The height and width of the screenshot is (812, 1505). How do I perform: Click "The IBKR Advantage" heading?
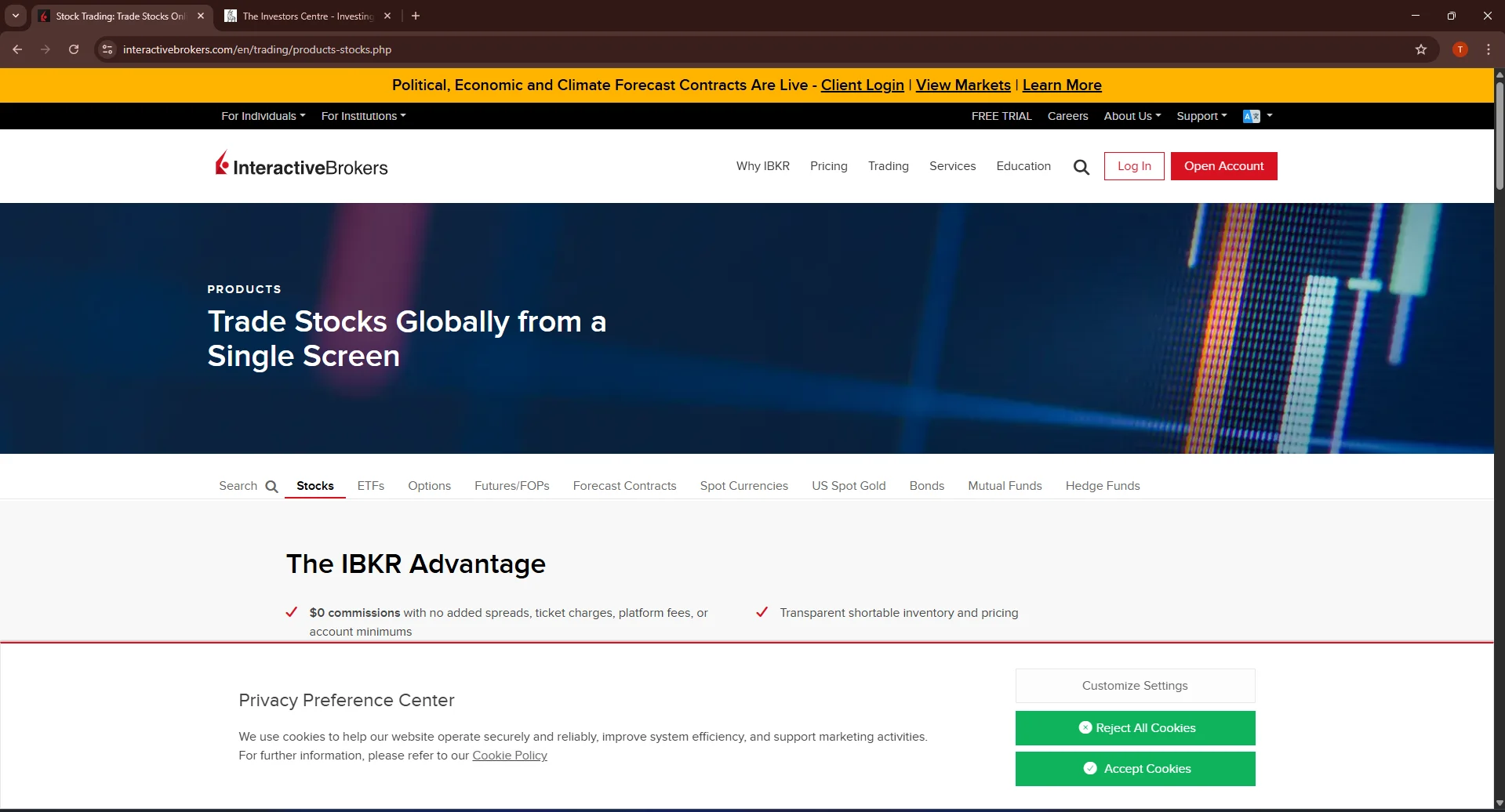416,564
